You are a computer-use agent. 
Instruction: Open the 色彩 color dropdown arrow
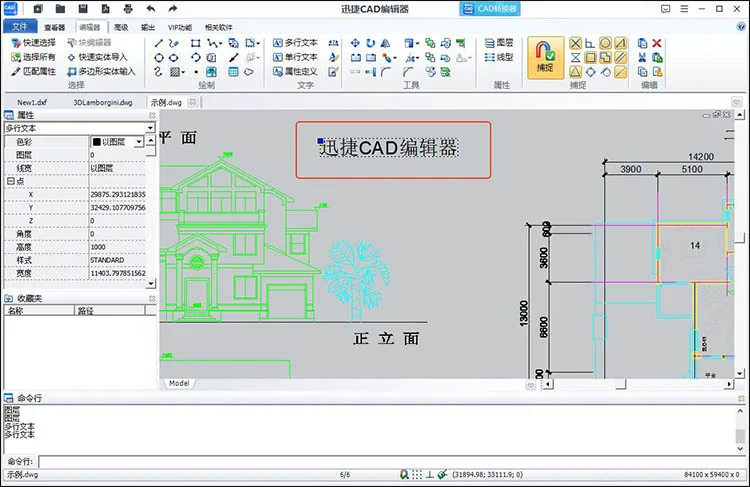click(x=139, y=142)
